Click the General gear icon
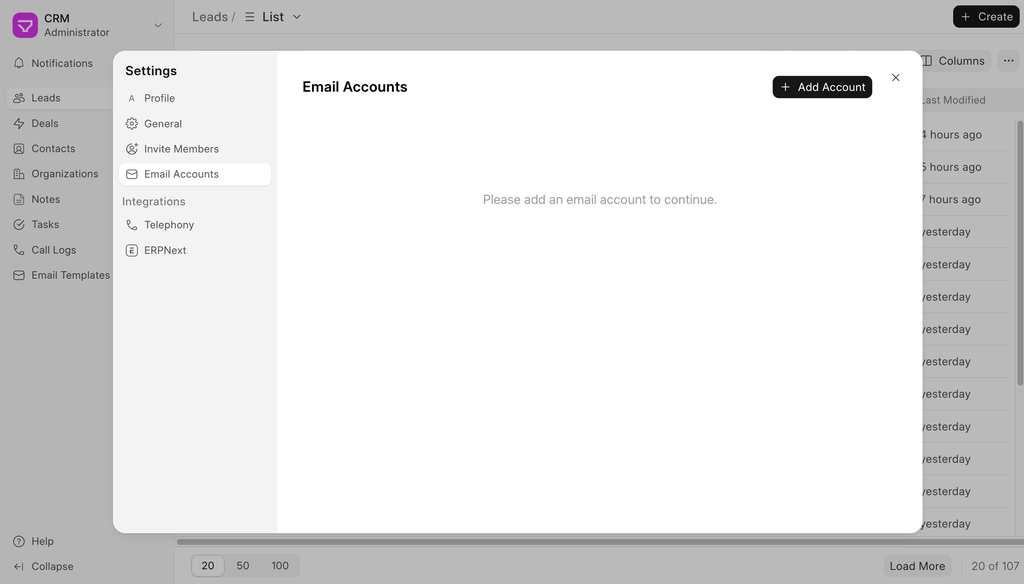The height and width of the screenshot is (584, 1024). point(132,124)
